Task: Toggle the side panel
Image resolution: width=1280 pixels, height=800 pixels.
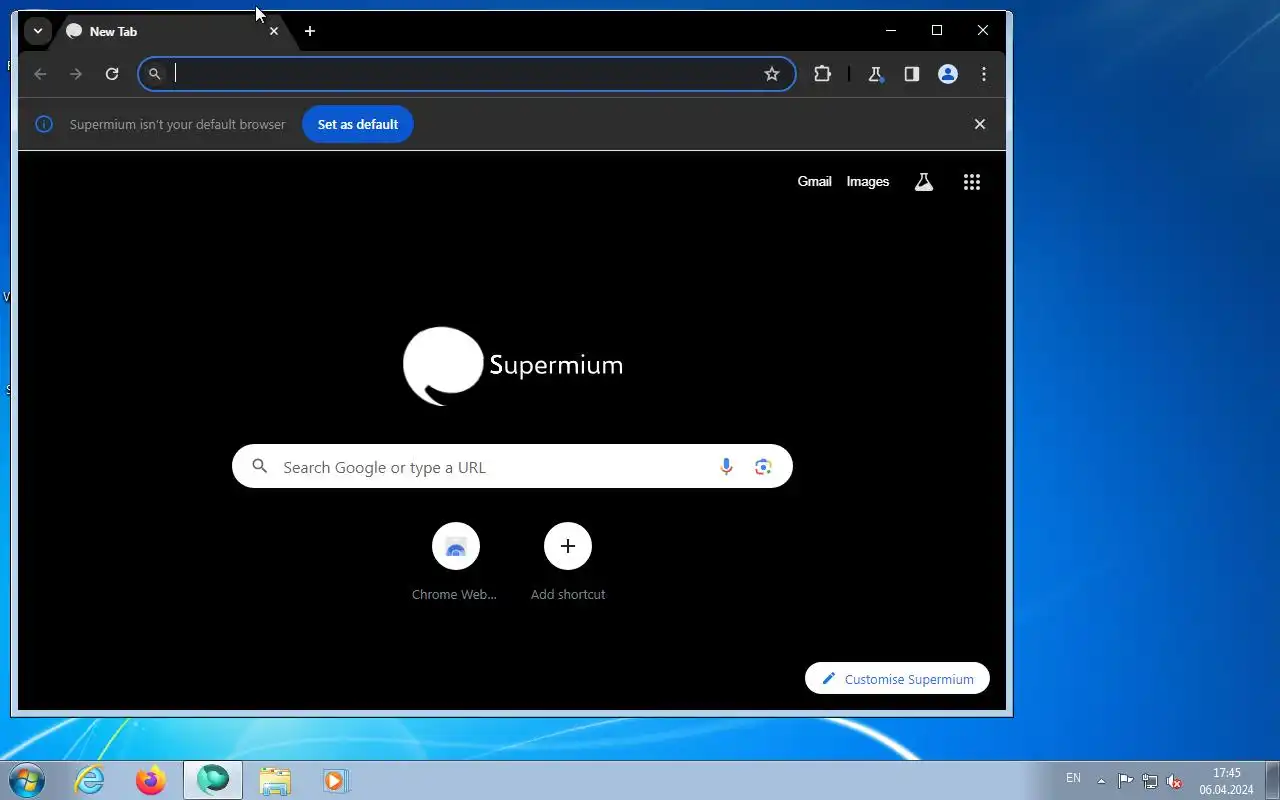Action: point(912,74)
